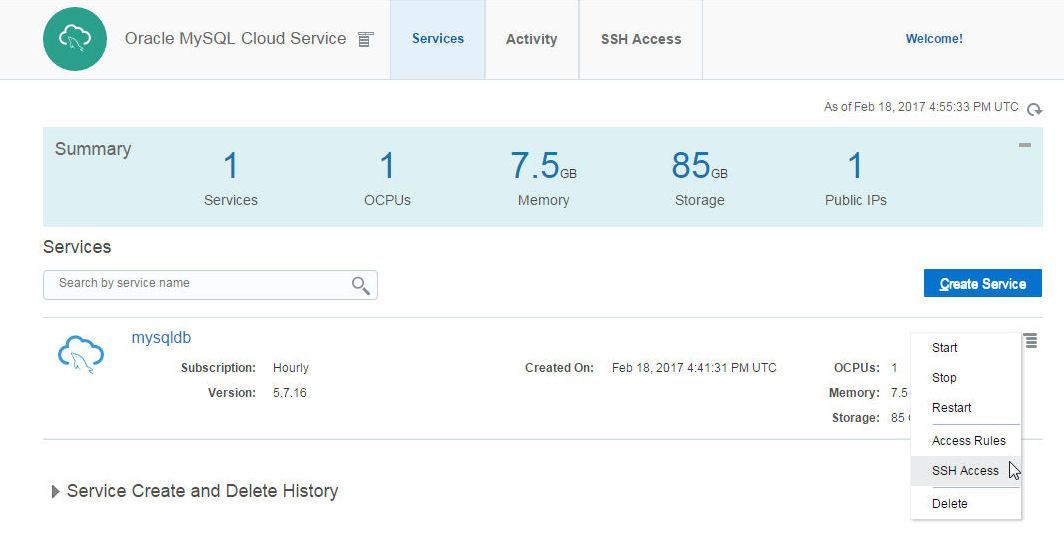This screenshot has width=1064, height=534.
Task: Click the magnifier search icon
Action: pos(360,286)
